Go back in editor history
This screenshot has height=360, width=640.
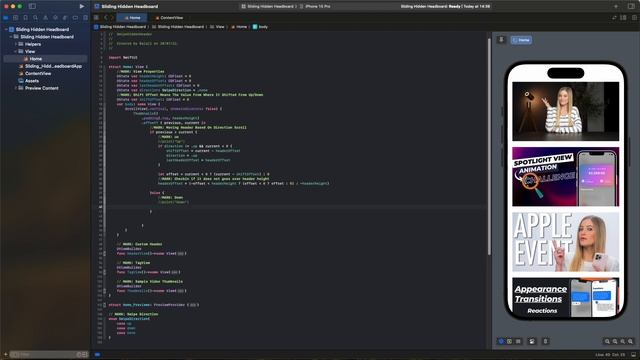pyautogui.click(x=106, y=18)
